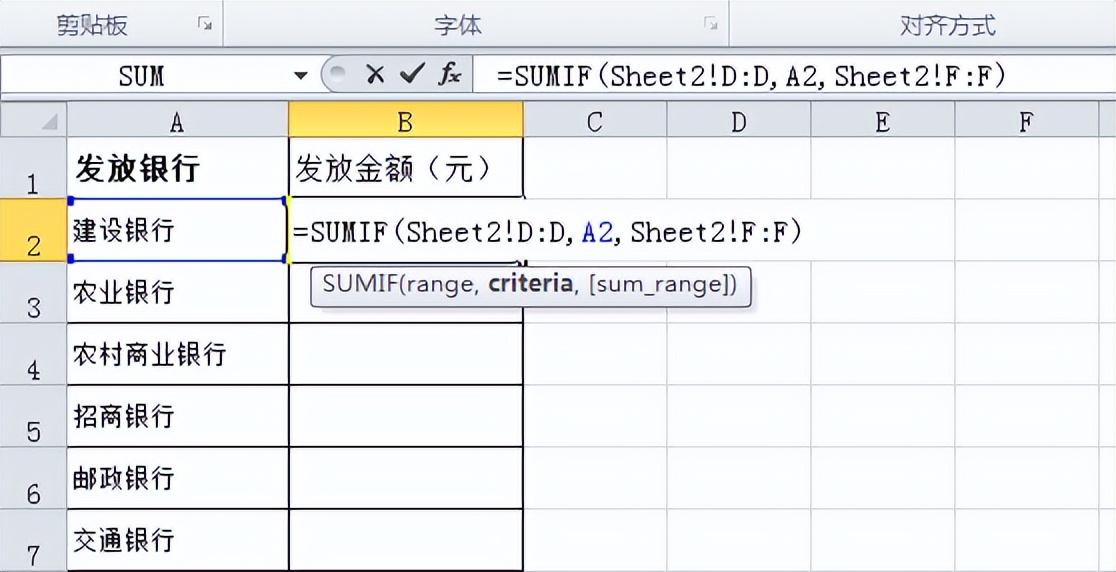Open font group dialog launcher
This screenshot has width=1116, height=572.
point(711,24)
